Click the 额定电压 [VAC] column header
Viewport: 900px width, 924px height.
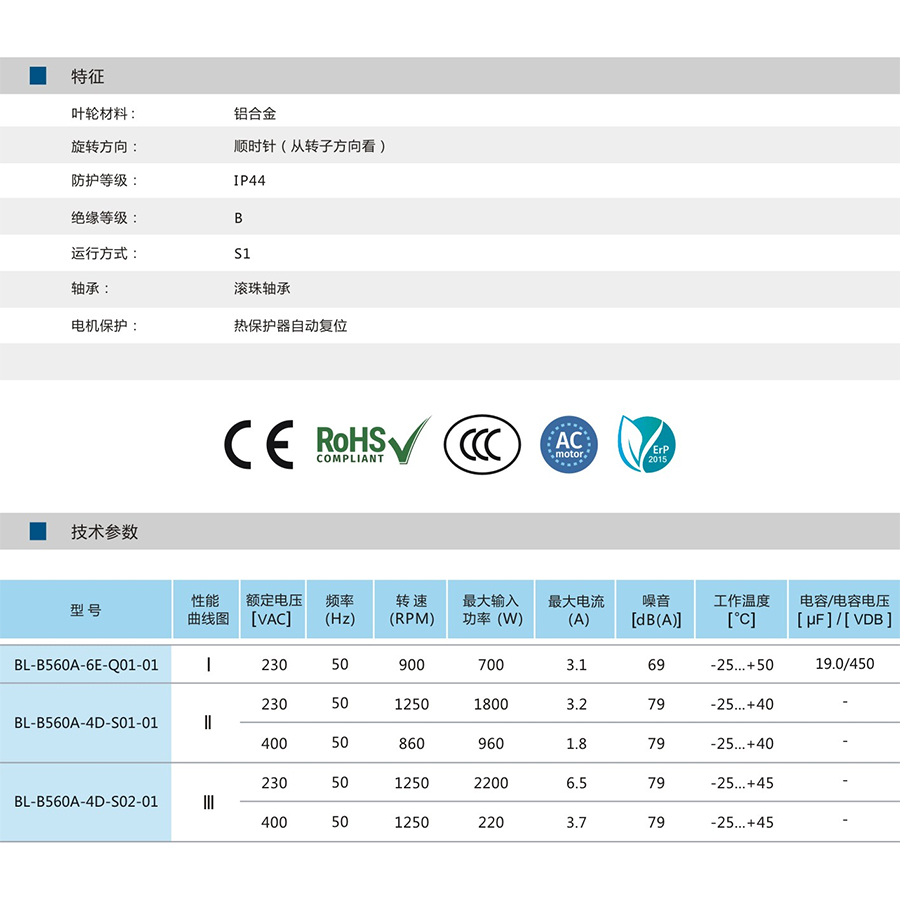pyautogui.click(x=273, y=610)
